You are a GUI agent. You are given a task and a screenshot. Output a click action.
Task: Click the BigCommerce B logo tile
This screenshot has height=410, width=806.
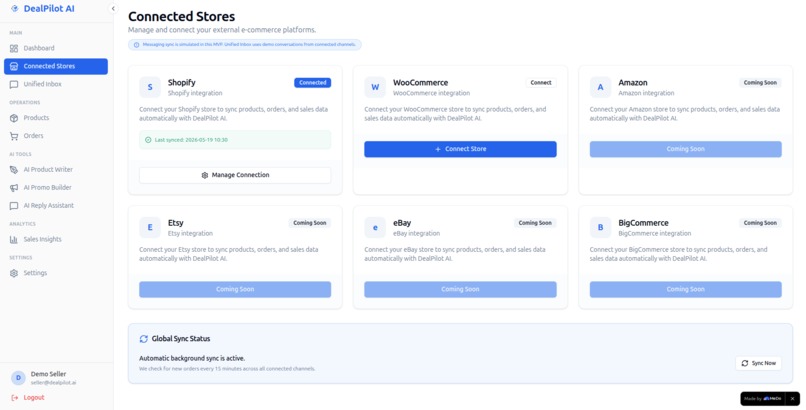pyautogui.click(x=600, y=228)
